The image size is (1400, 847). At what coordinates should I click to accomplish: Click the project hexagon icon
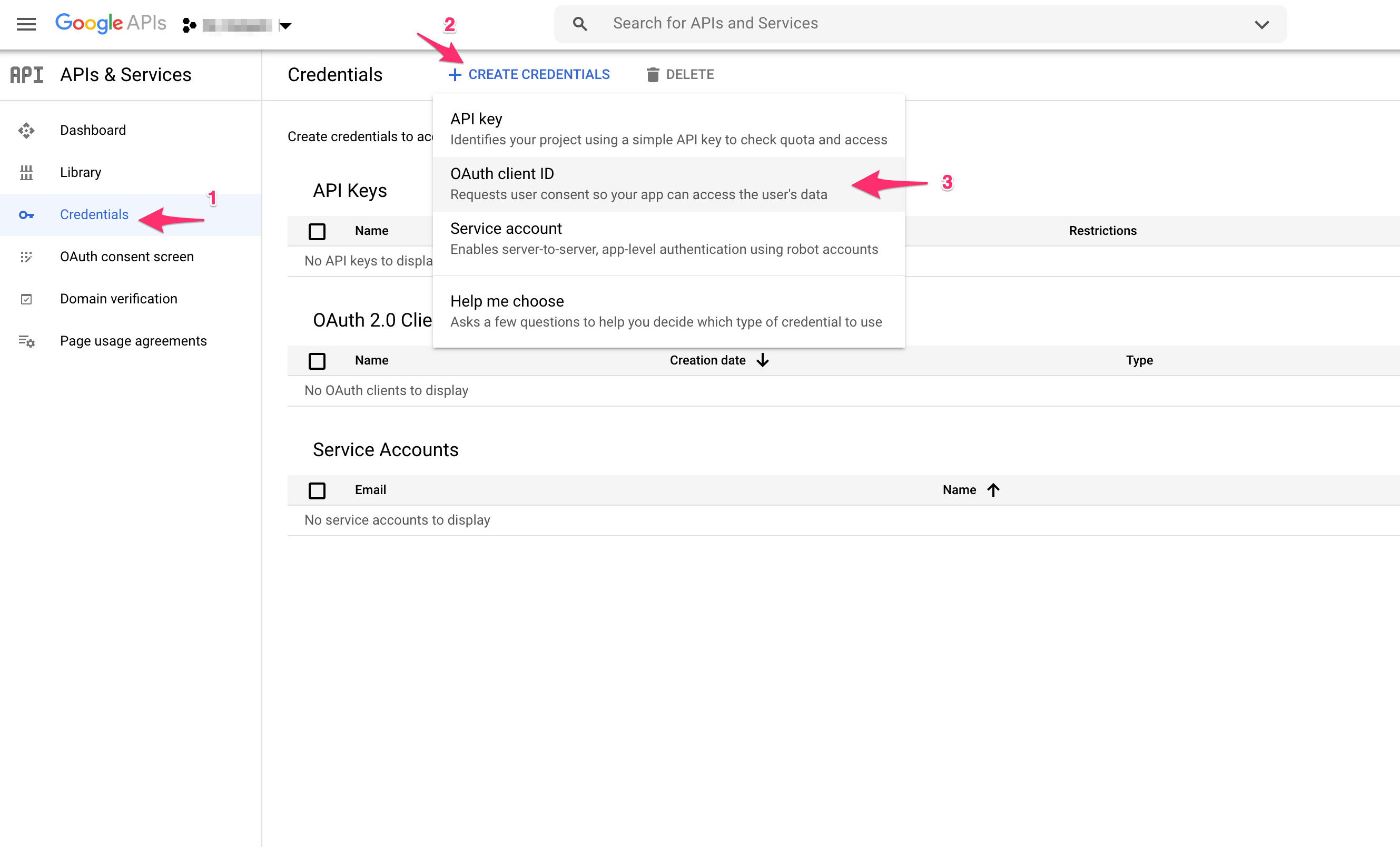coord(189,25)
